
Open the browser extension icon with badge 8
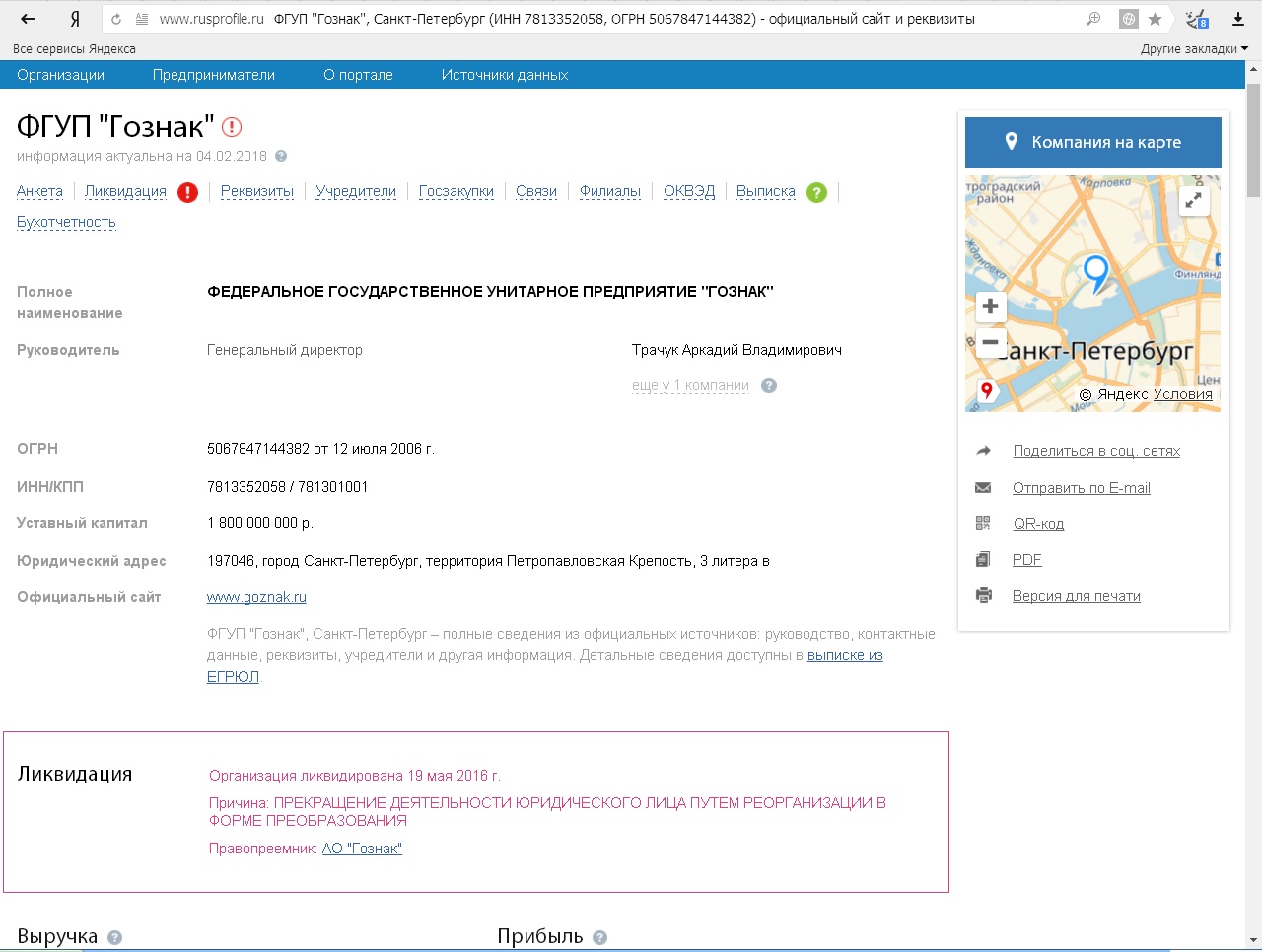click(1198, 19)
